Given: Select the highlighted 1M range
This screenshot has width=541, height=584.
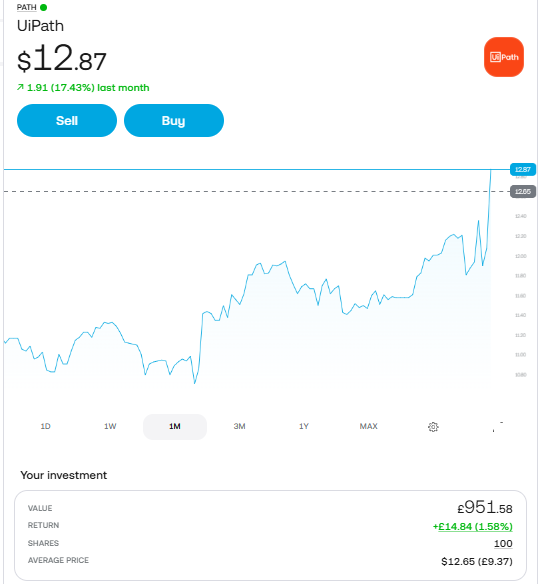Looking at the screenshot, I should pyautogui.click(x=175, y=426).
